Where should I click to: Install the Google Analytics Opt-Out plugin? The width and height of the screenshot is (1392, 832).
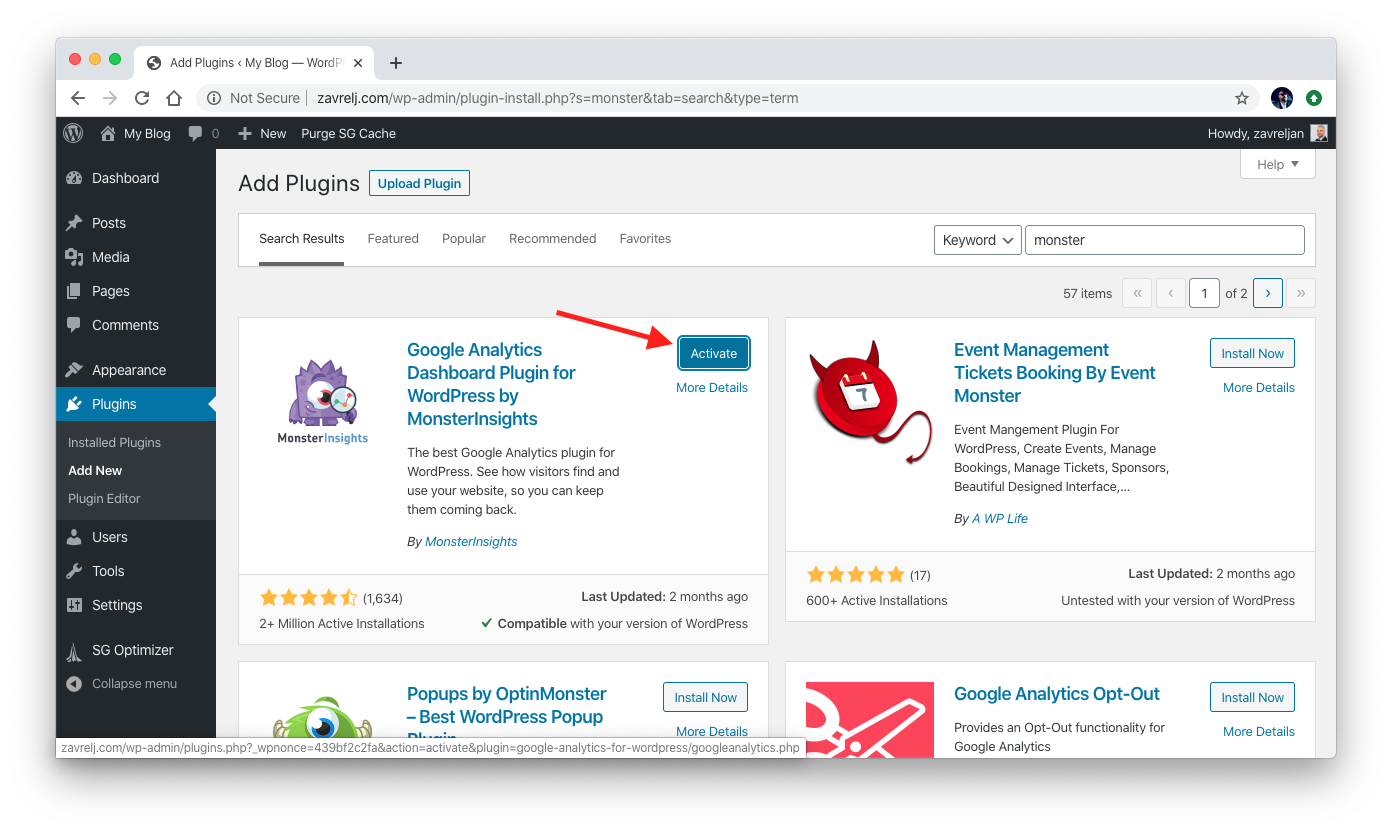(x=1252, y=697)
